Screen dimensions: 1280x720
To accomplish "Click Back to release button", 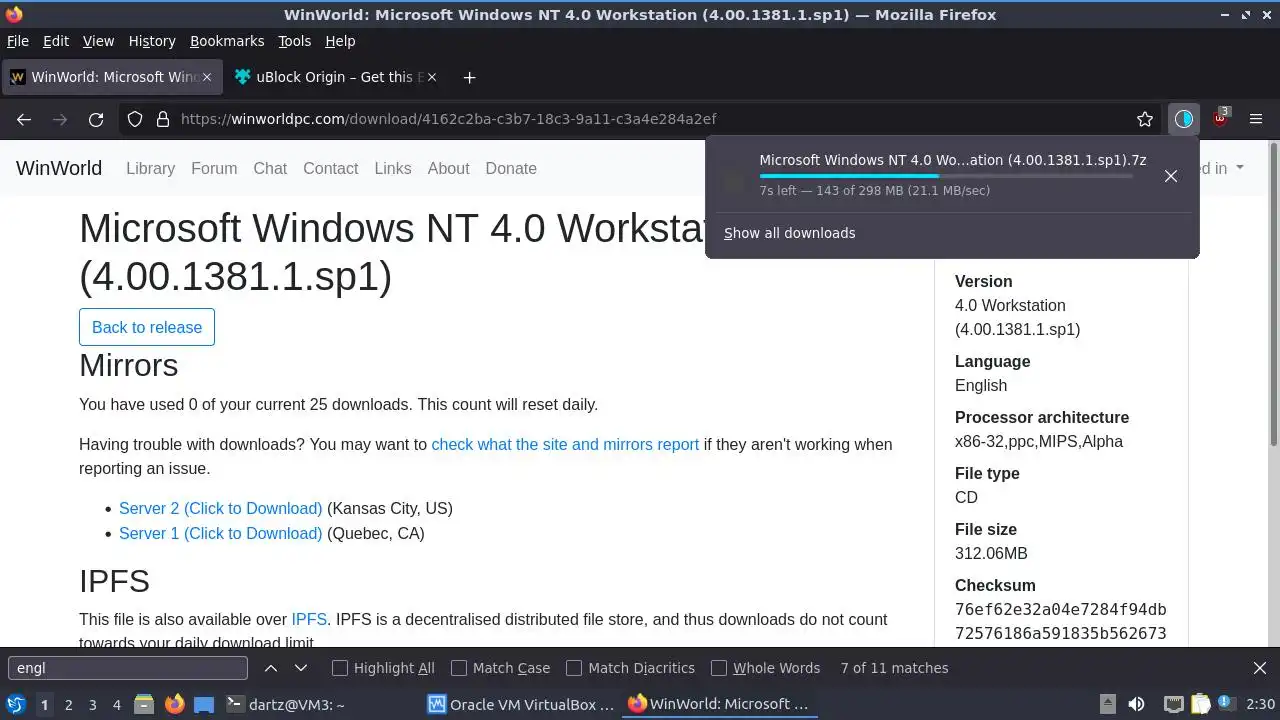I will coord(147,327).
